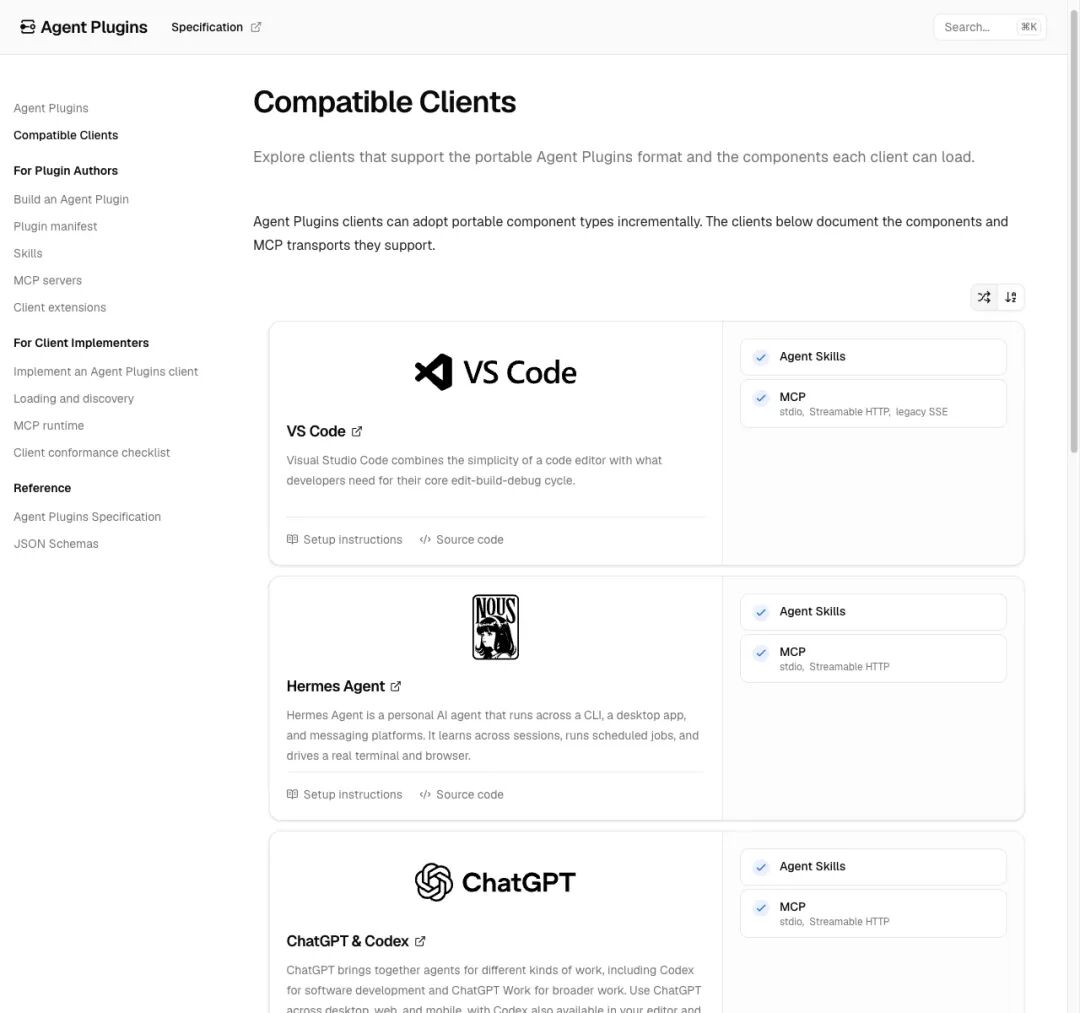Click ChatGPT Agent Skills checkmark
Screen dimensions: 1080x1013
[x=760, y=866]
